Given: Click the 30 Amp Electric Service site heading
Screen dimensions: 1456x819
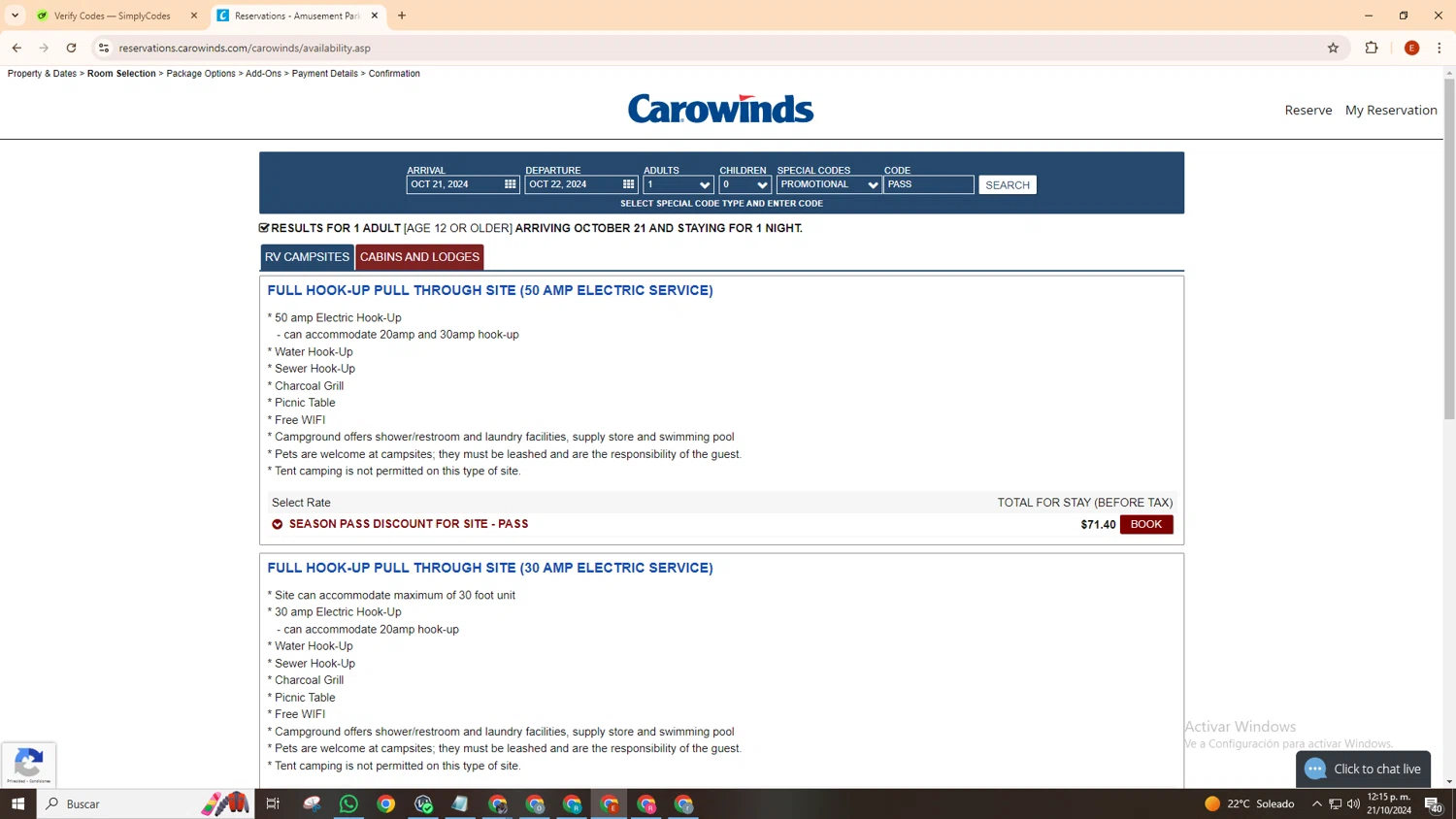Looking at the screenshot, I should (x=490, y=568).
